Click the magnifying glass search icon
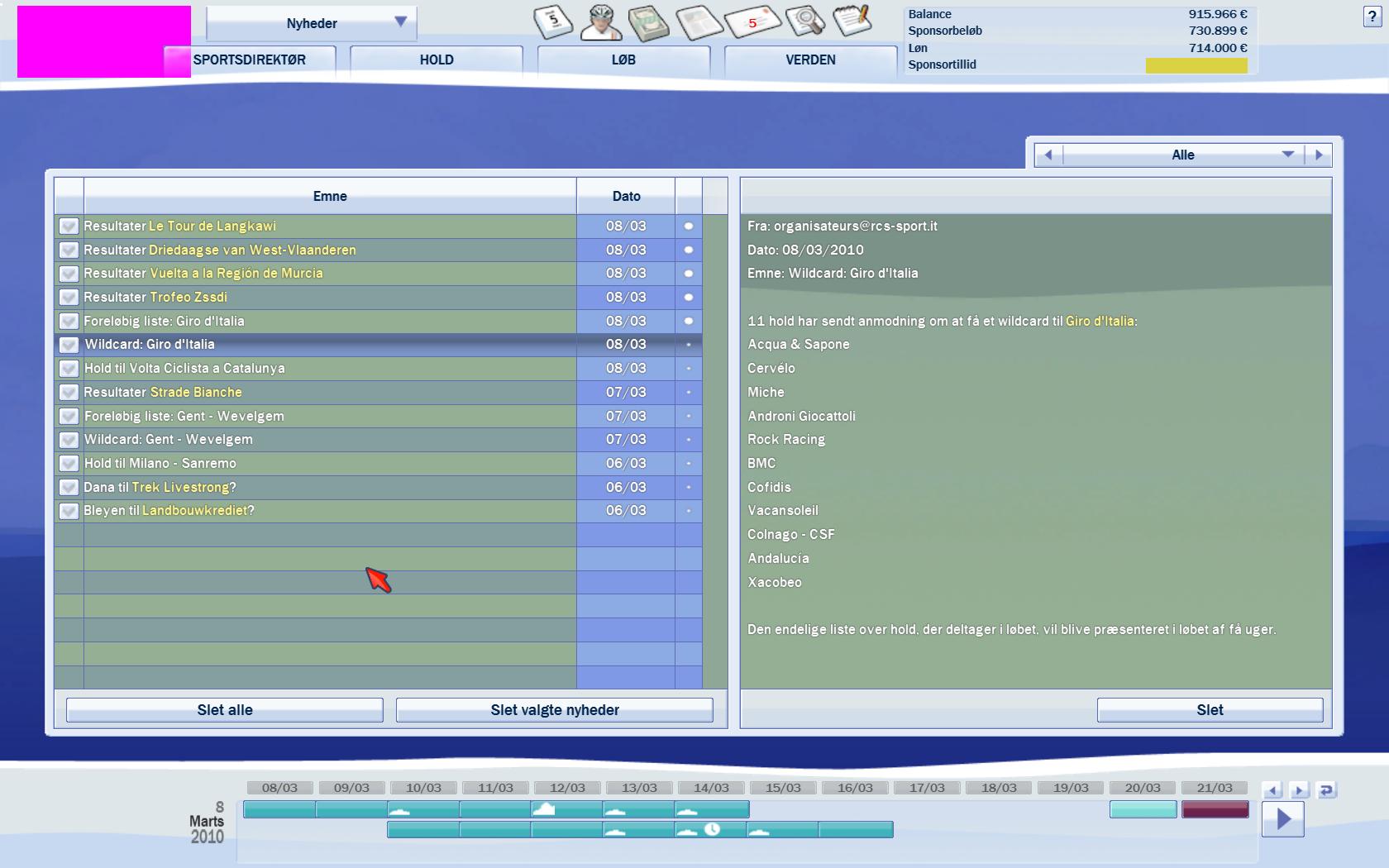Viewport: 1389px width, 868px height. click(804, 21)
